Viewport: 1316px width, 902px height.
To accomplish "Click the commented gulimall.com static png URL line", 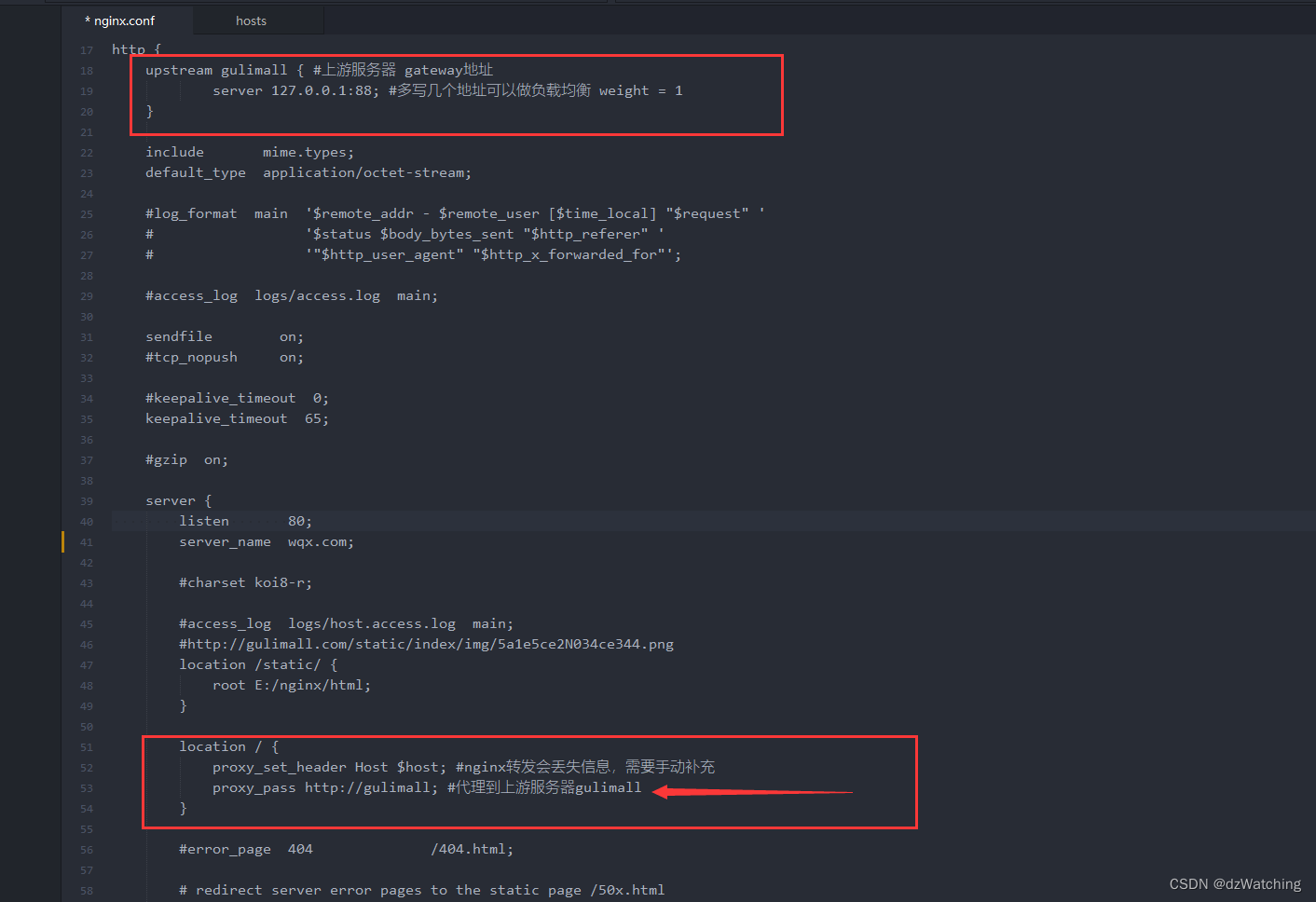I will click(x=426, y=644).
